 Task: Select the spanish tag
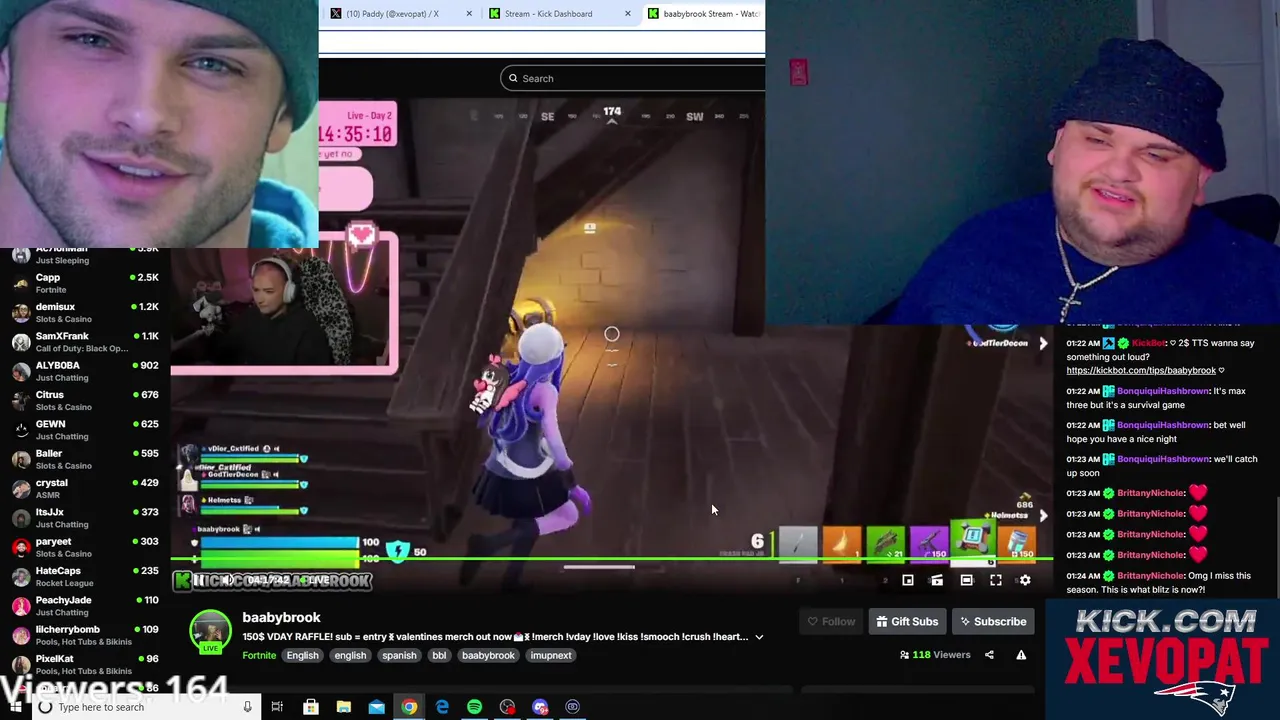pos(399,655)
